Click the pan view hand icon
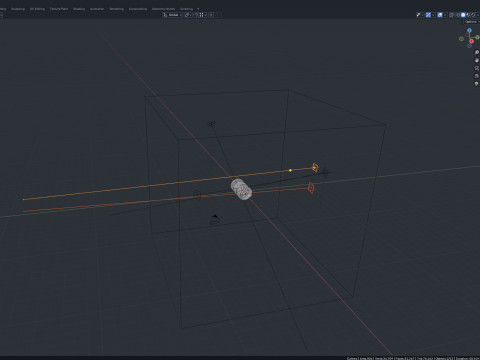Image resolution: width=480 pixels, height=360 pixels. pyautogui.click(x=476, y=60)
